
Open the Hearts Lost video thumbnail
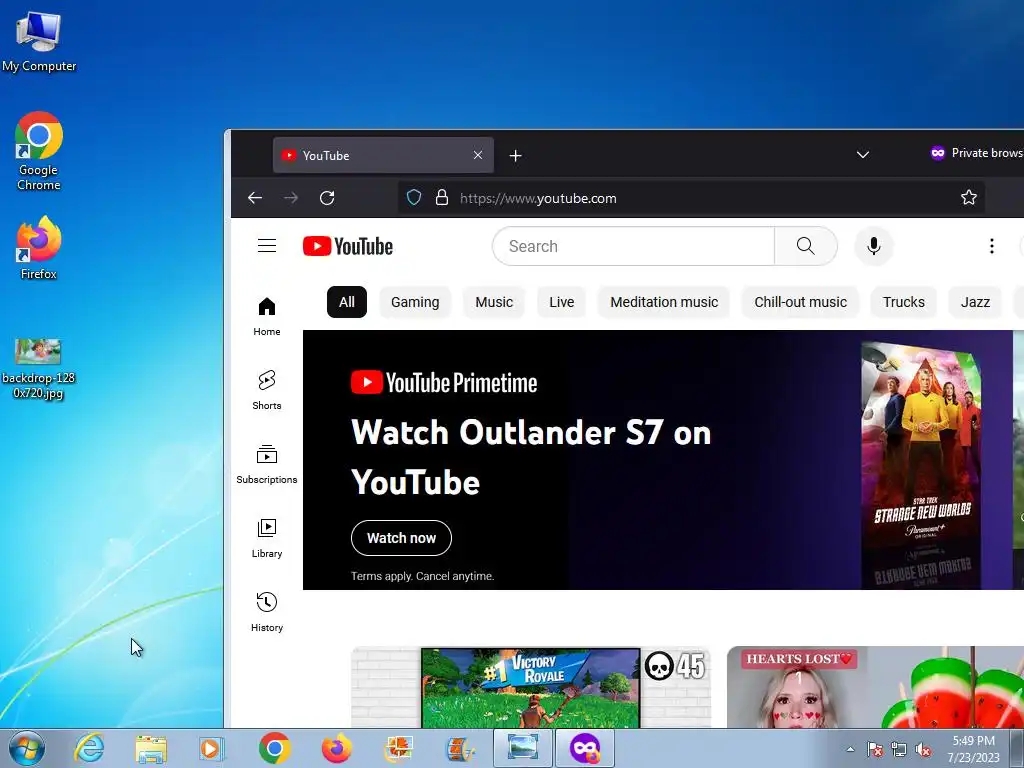875,687
